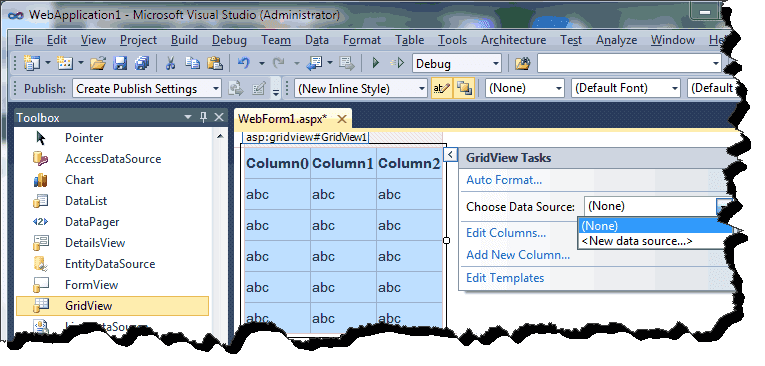Open the Add New Item dropdown arrow
Screen dimensions: 765x366
click(x=81, y=63)
